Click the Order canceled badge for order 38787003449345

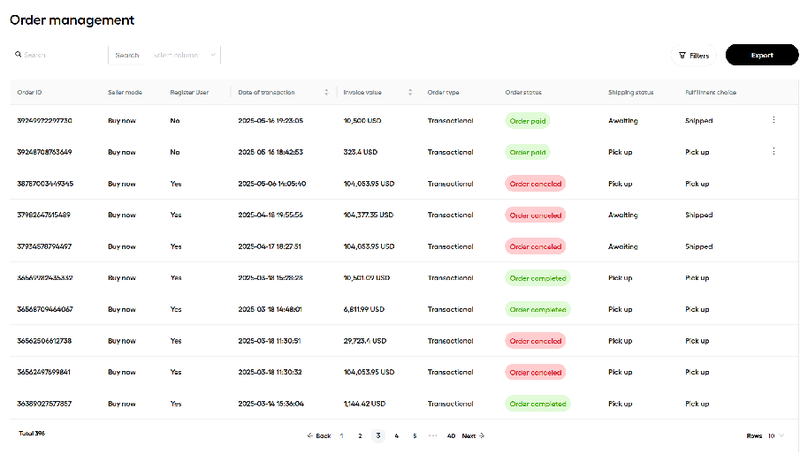[535, 184]
